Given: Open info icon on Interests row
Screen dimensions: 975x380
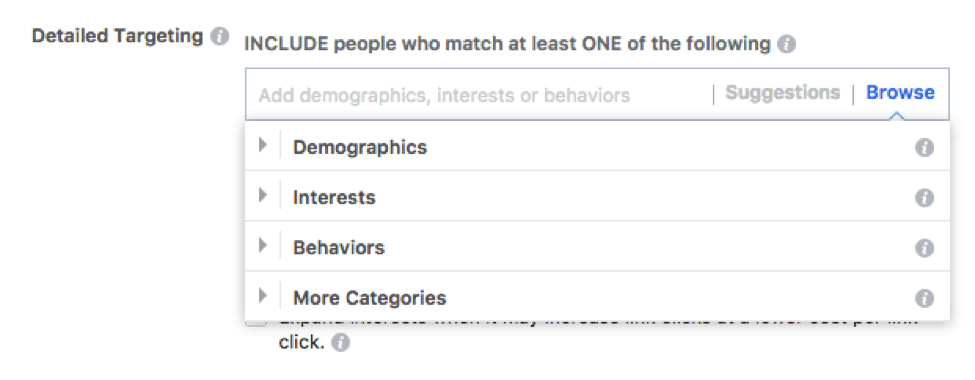Looking at the screenshot, I should click(x=925, y=198).
